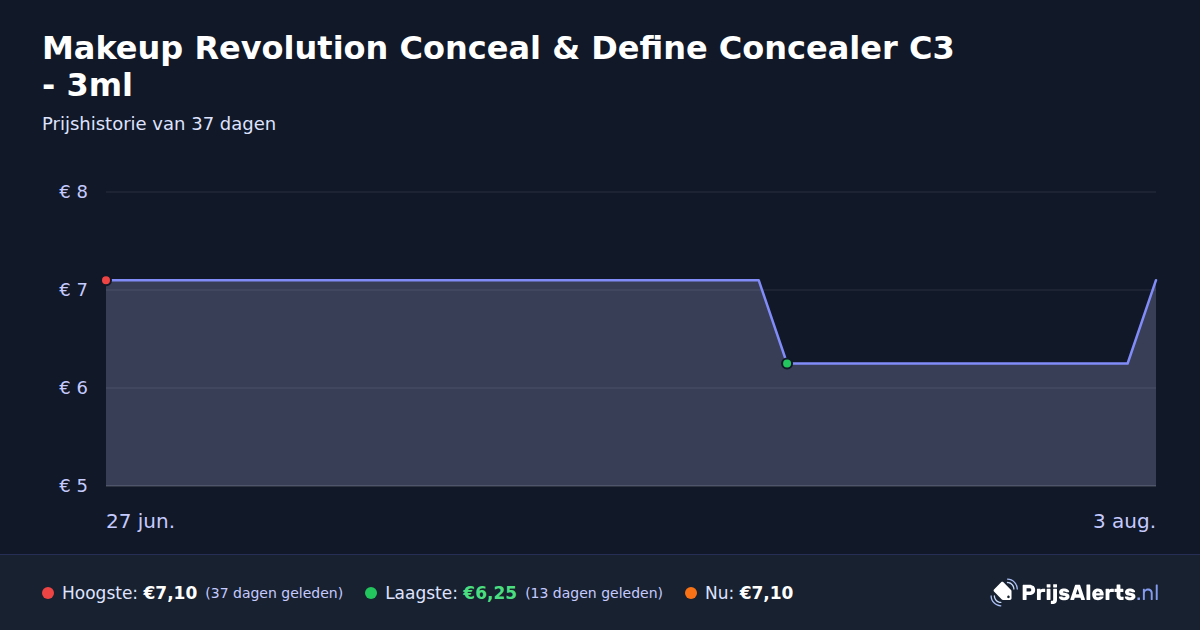
Task: Click the € 7 axis label
Action: [x=73, y=290]
